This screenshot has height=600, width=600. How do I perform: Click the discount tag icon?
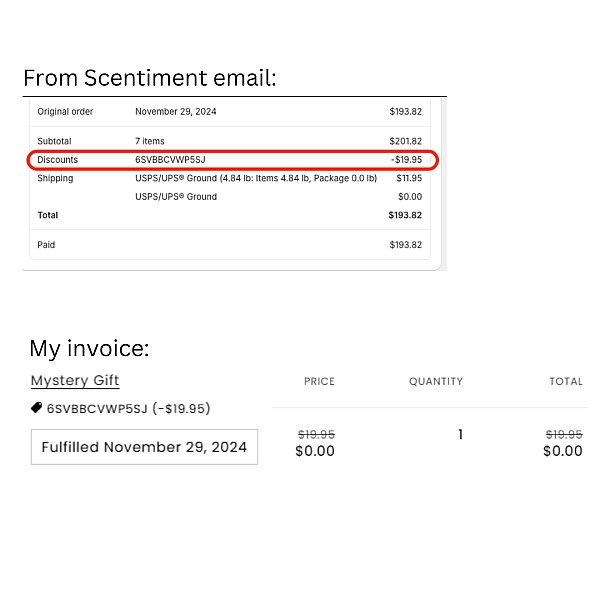pyautogui.click(x=36, y=408)
